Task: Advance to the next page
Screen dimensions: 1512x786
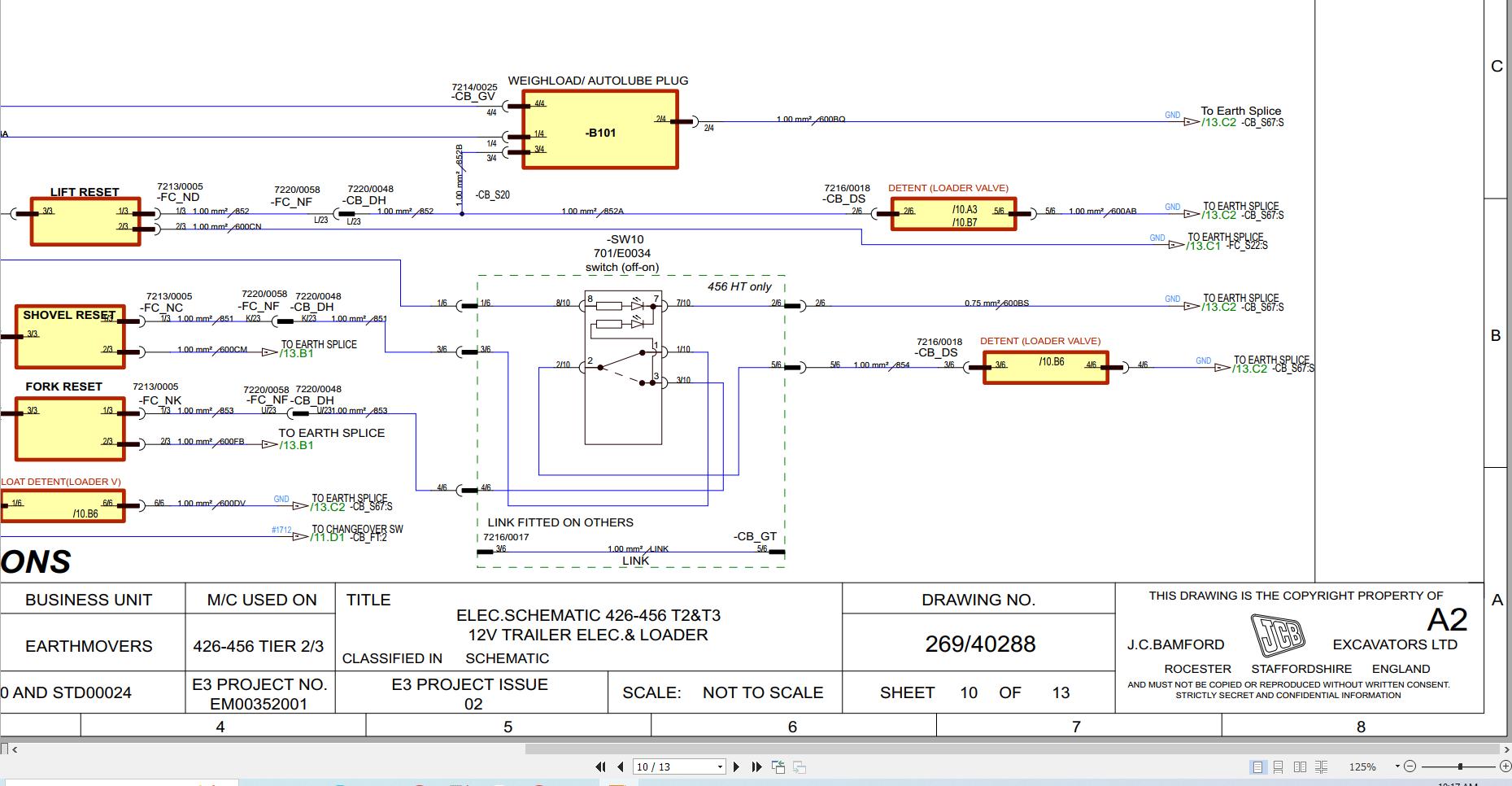Action: click(x=736, y=766)
